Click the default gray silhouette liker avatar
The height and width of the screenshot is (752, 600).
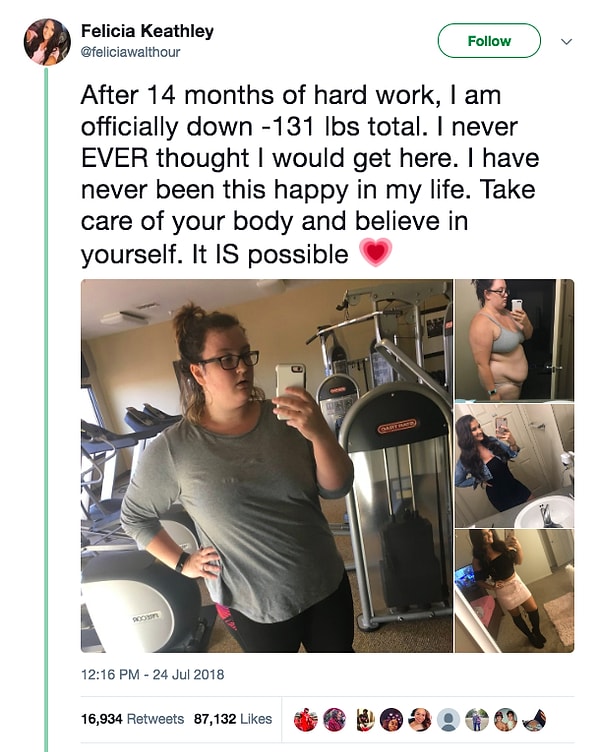click(448, 719)
